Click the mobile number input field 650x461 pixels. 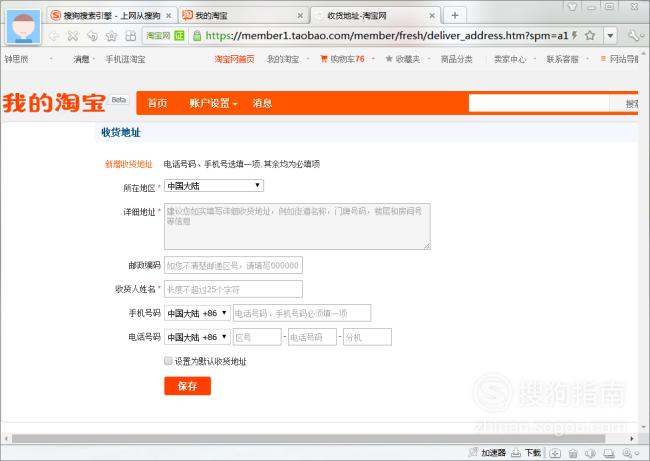tap(302, 313)
